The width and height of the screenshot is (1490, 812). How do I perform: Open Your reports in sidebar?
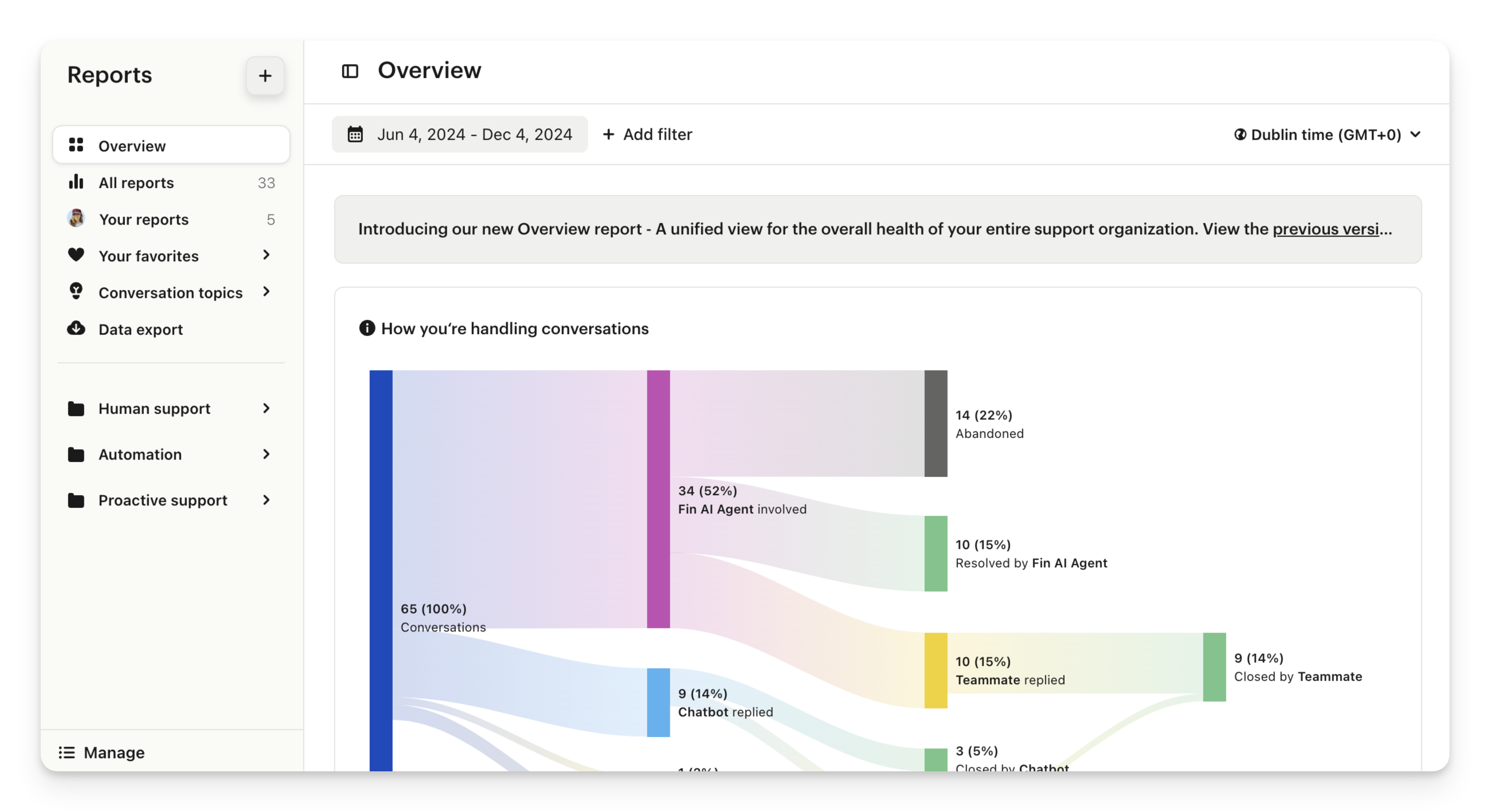(x=143, y=219)
